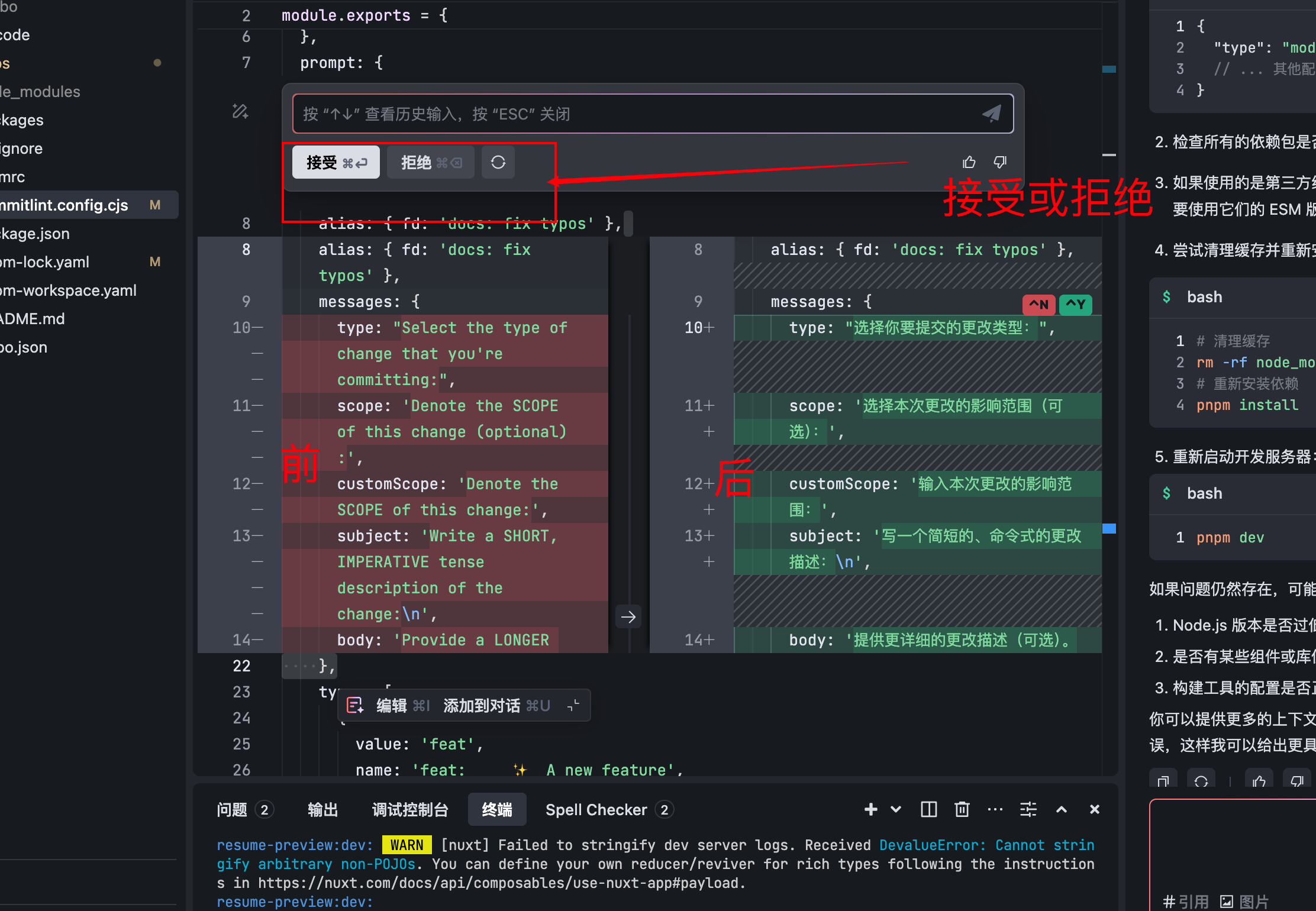Regenerate the AI edit with the circular arrow icon
Image resolution: width=1316 pixels, height=911 pixels.
coord(498,162)
